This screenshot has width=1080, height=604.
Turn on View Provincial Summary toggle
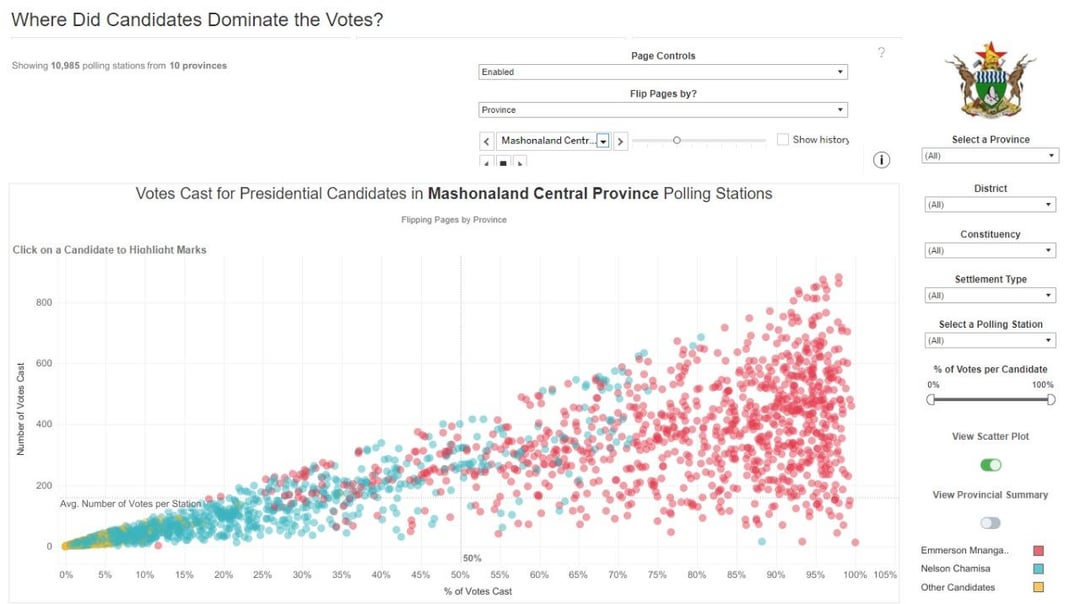990,523
